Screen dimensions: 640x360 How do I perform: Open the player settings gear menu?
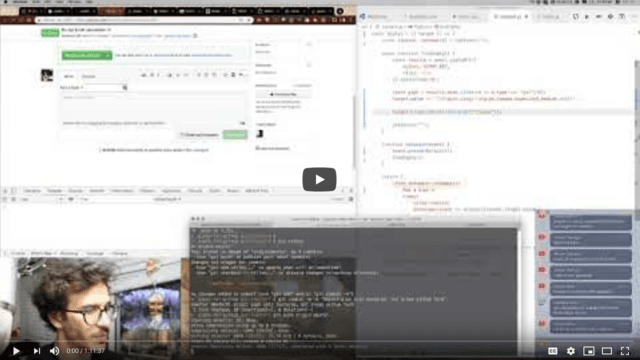click(571, 351)
